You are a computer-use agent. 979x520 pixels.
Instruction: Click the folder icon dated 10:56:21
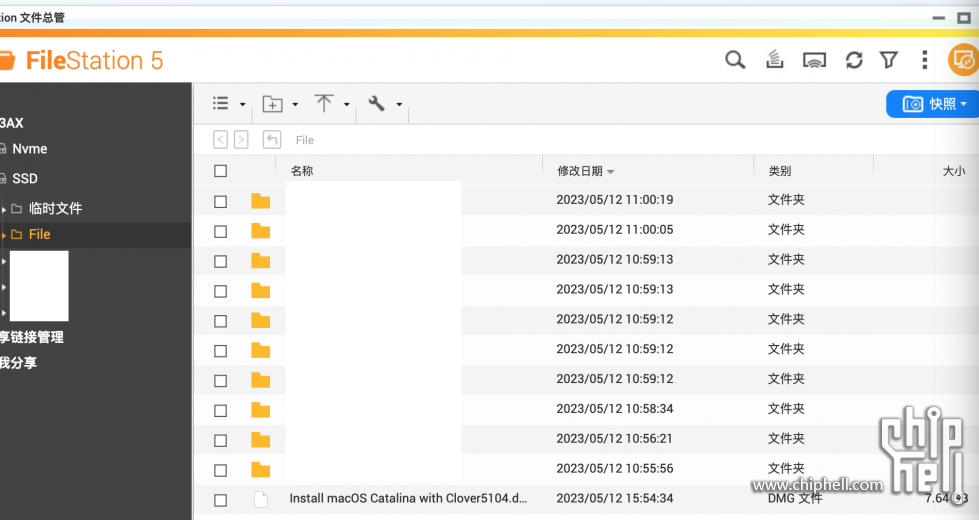coord(260,439)
